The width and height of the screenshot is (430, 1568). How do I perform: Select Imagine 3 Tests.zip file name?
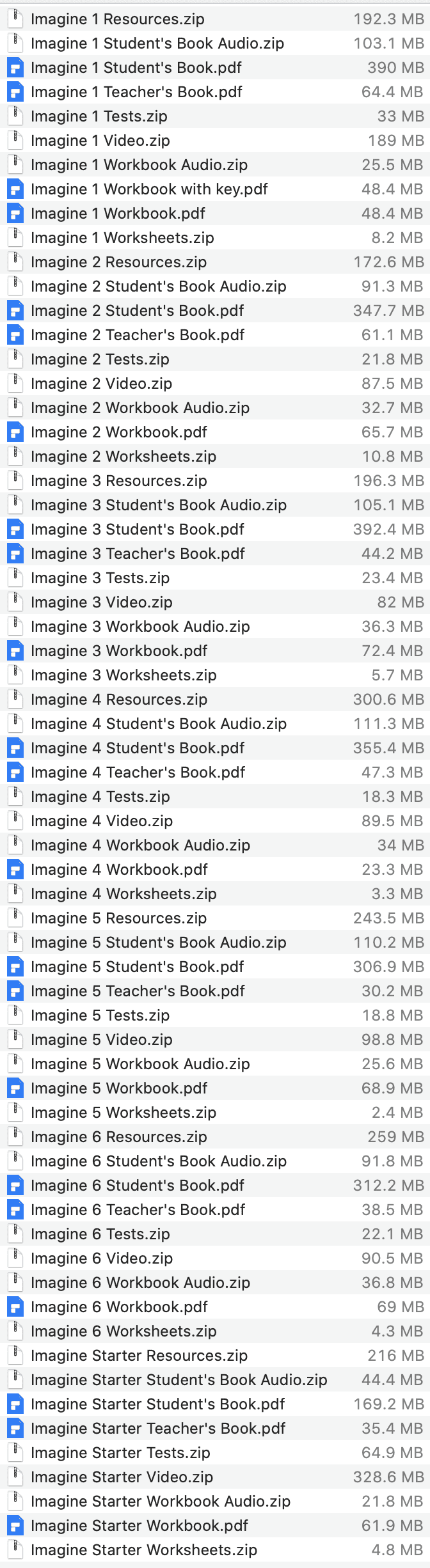(x=100, y=578)
